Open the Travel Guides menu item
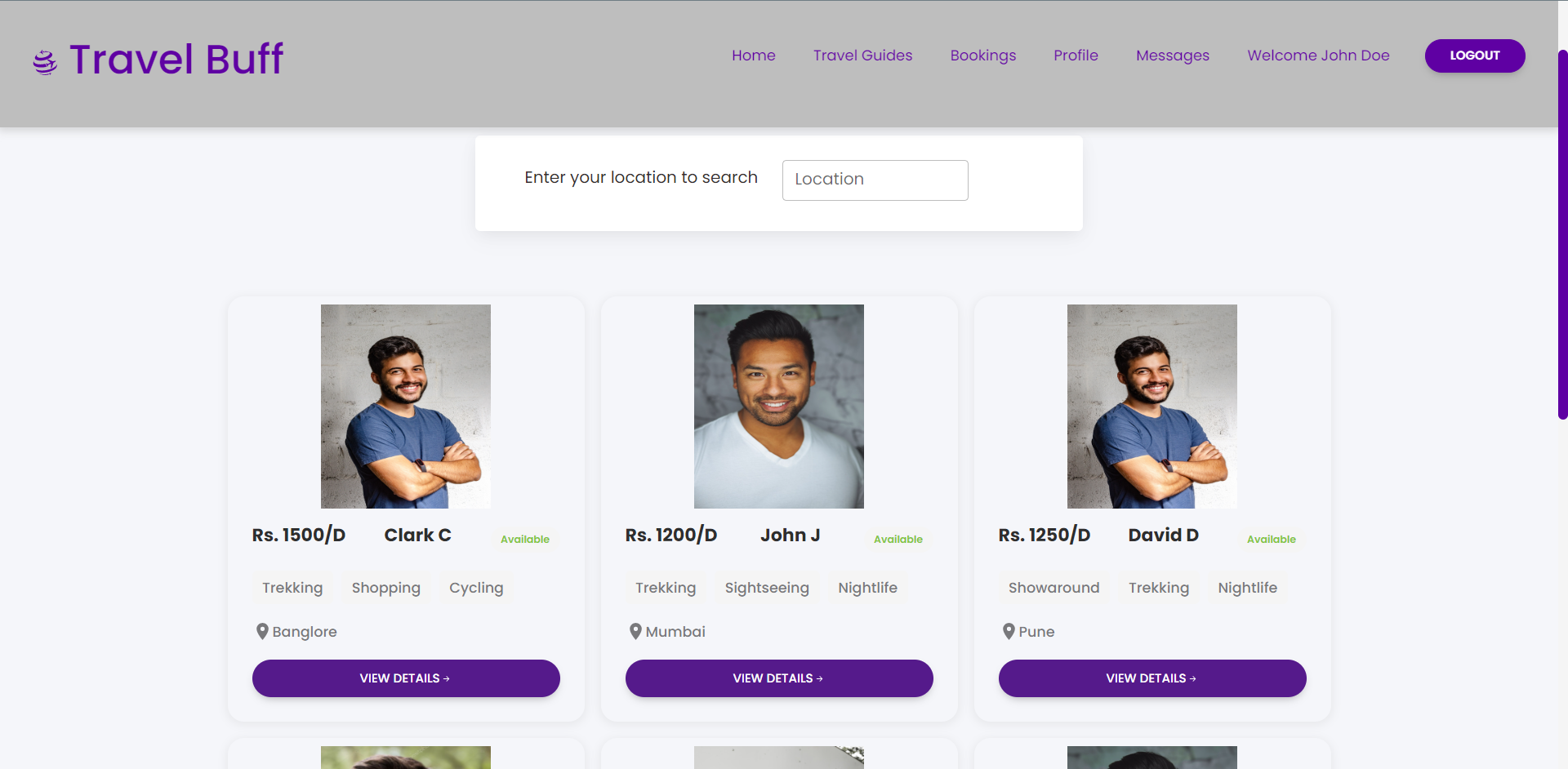Screen dimensions: 1568x769 [862, 56]
